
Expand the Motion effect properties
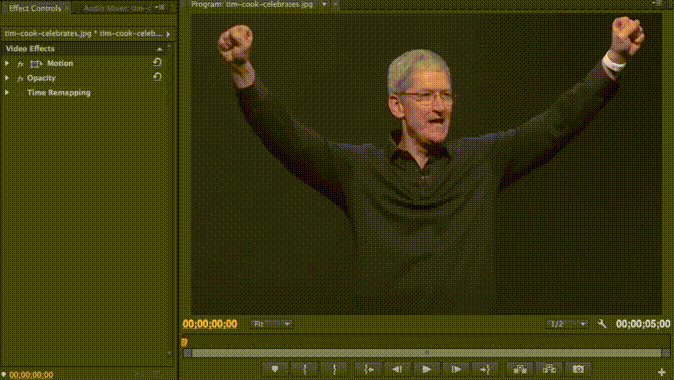7,63
